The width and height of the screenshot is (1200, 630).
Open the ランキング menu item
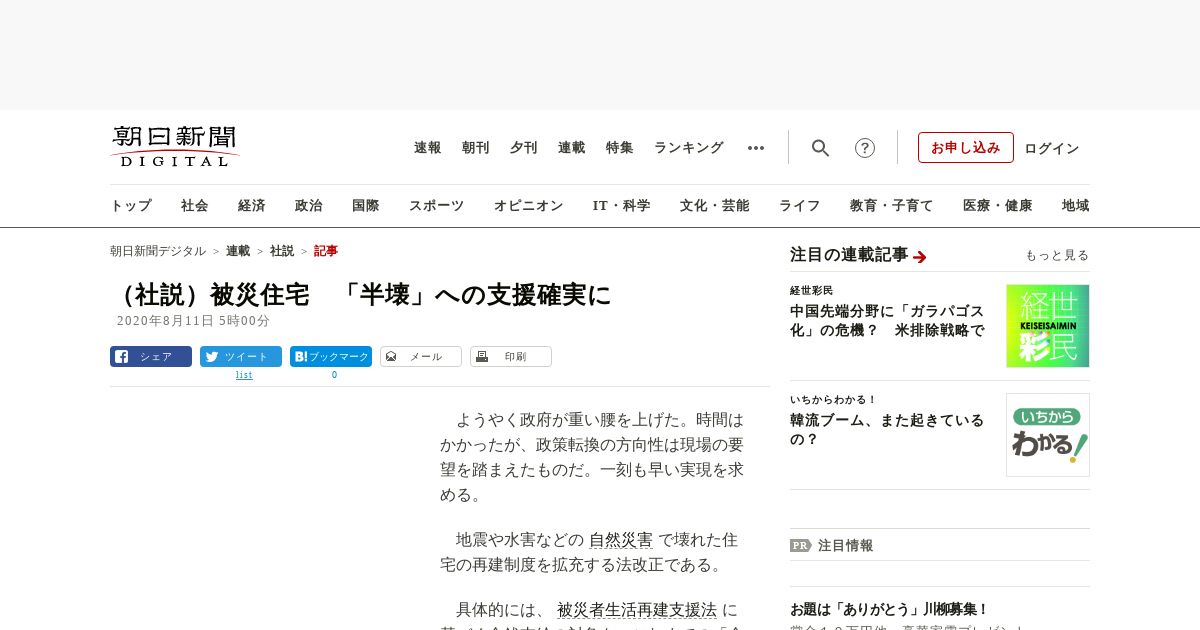click(689, 148)
